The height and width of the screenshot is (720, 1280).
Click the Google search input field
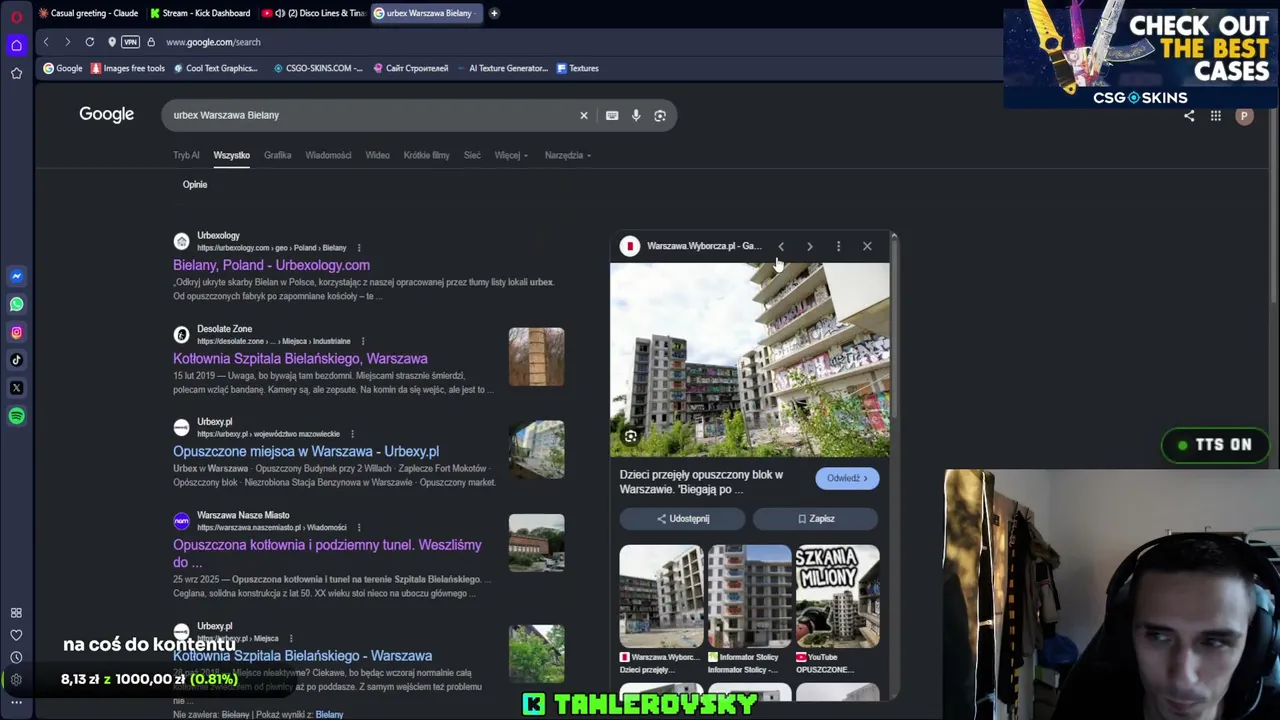click(370, 115)
